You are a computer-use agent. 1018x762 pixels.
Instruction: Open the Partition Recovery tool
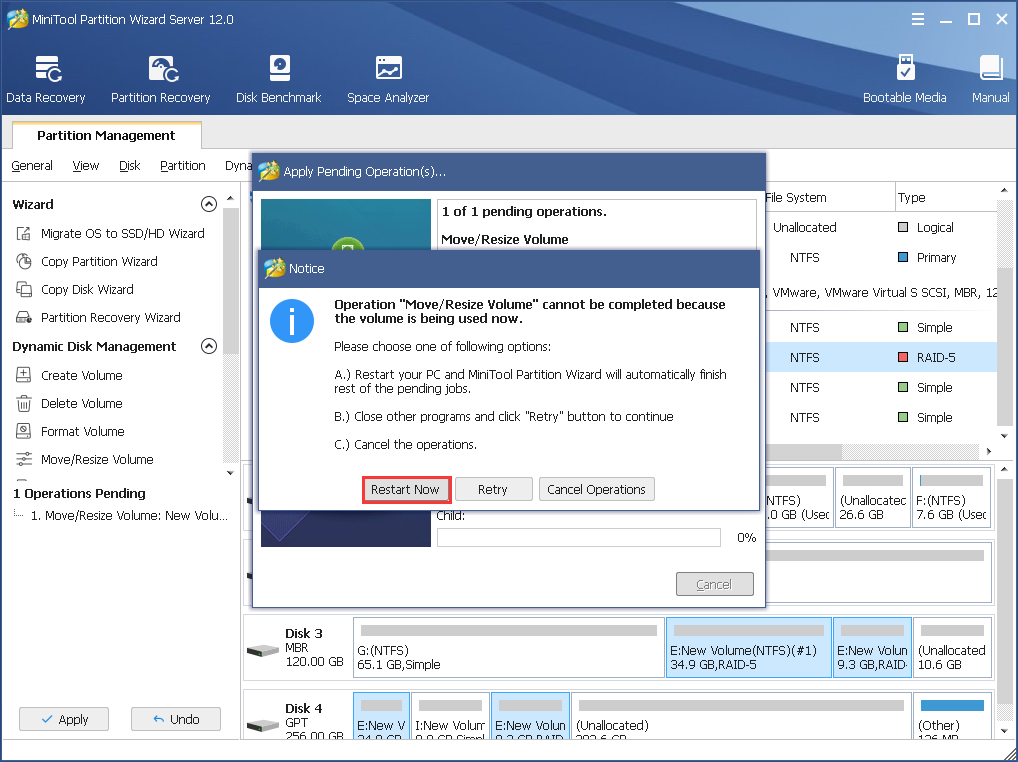[160, 78]
